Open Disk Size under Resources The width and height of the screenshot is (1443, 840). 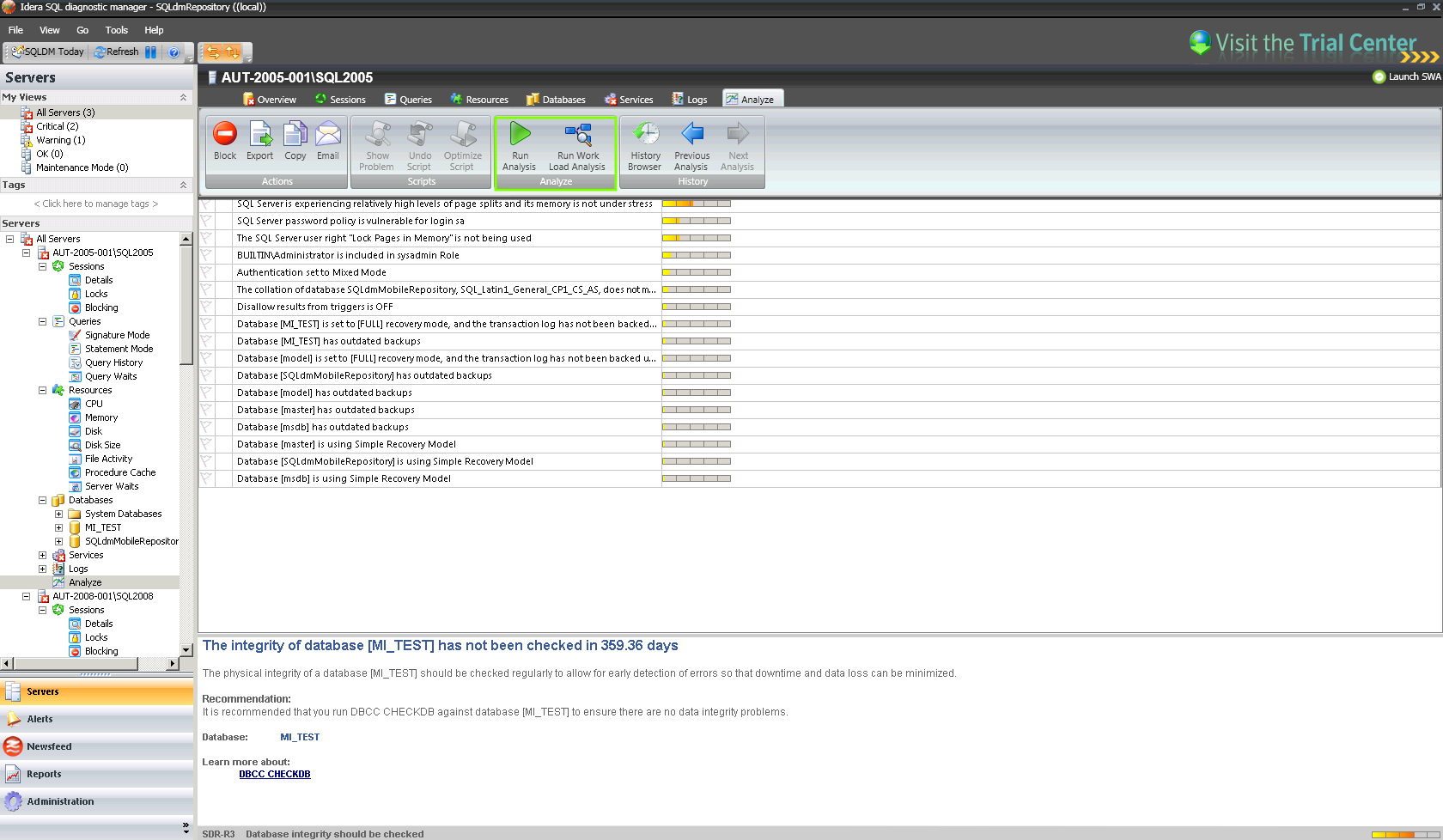point(102,445)
